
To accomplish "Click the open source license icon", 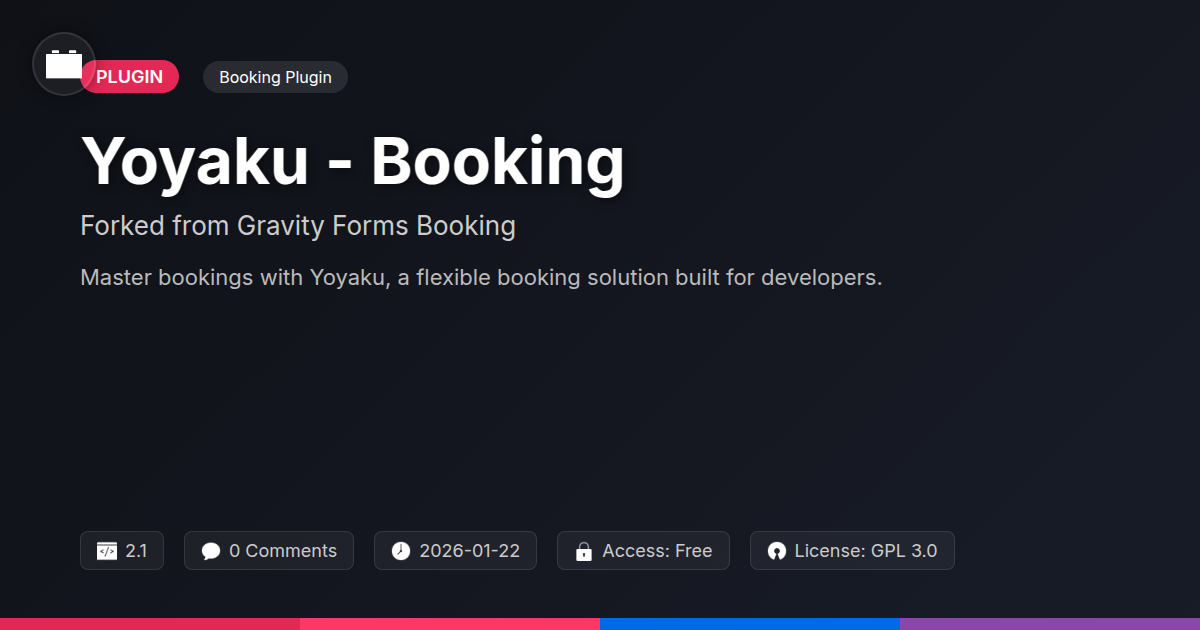I will click(777, 551).
